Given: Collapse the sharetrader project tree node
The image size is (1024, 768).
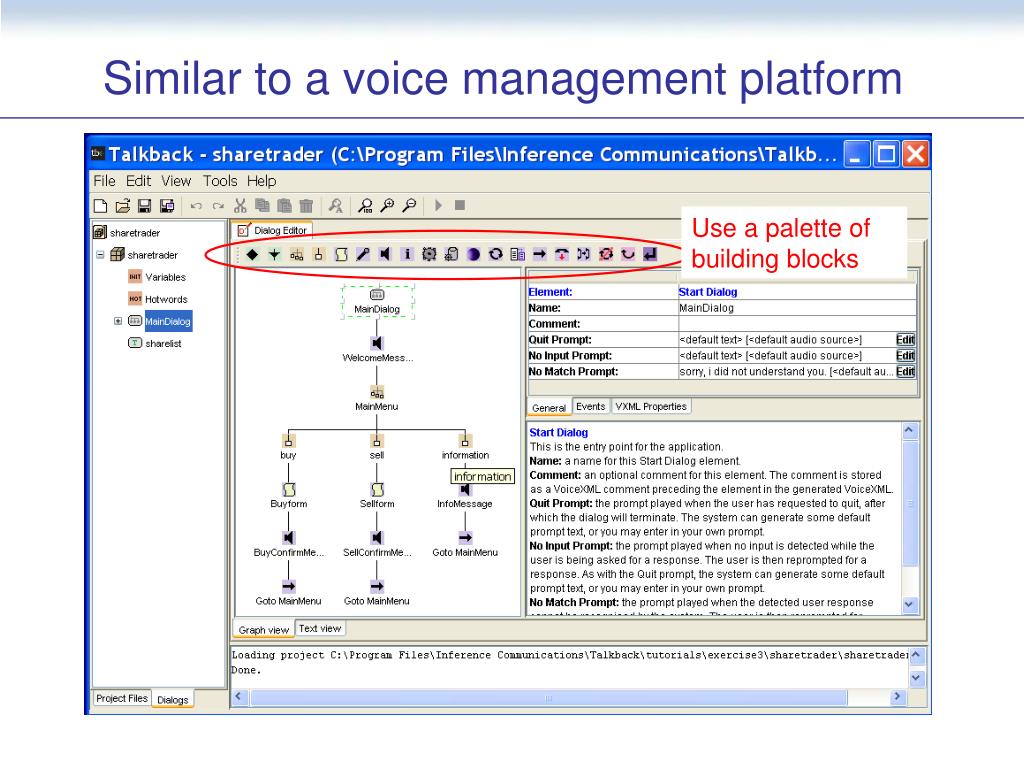Looking at the screenshot, I should coord(100,255).
